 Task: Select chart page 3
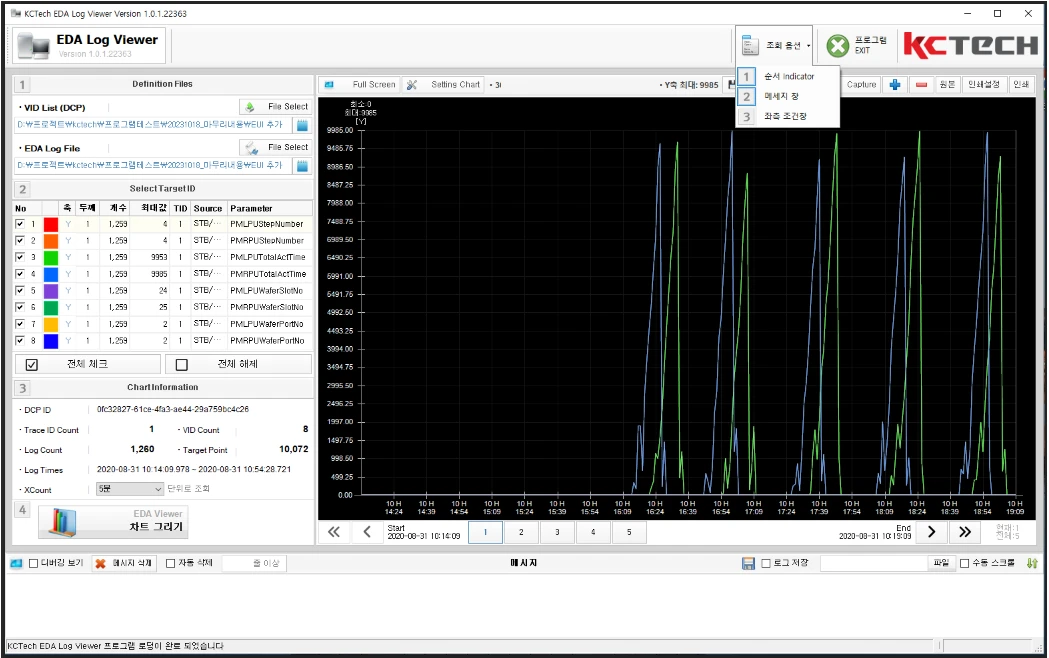(557, 532)
